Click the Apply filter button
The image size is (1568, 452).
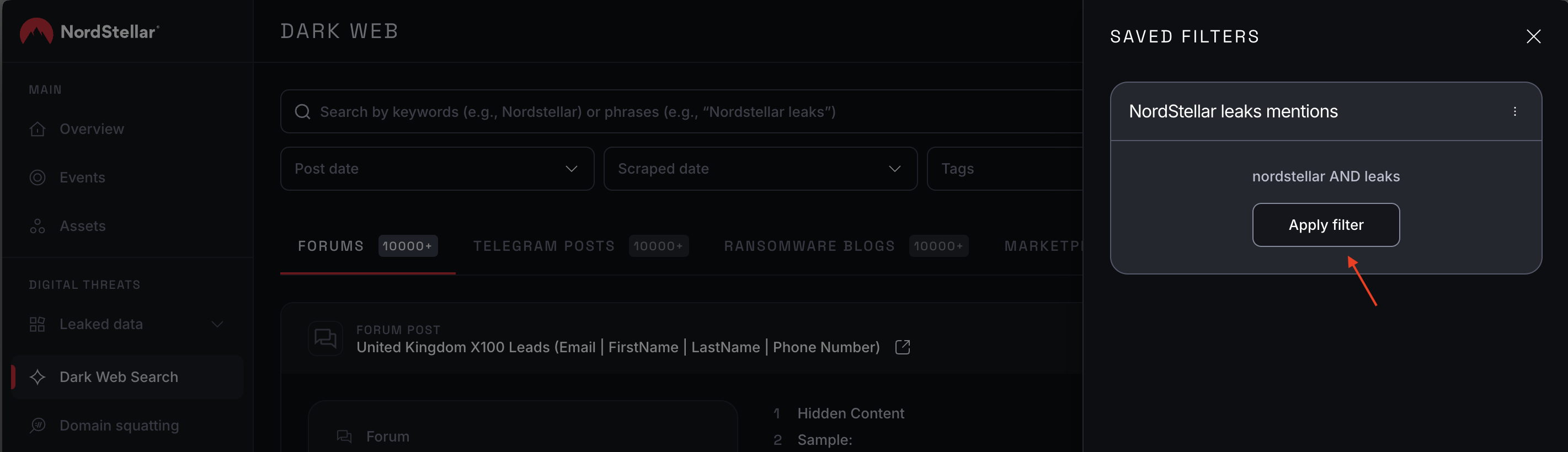[x=1326, y=225]
